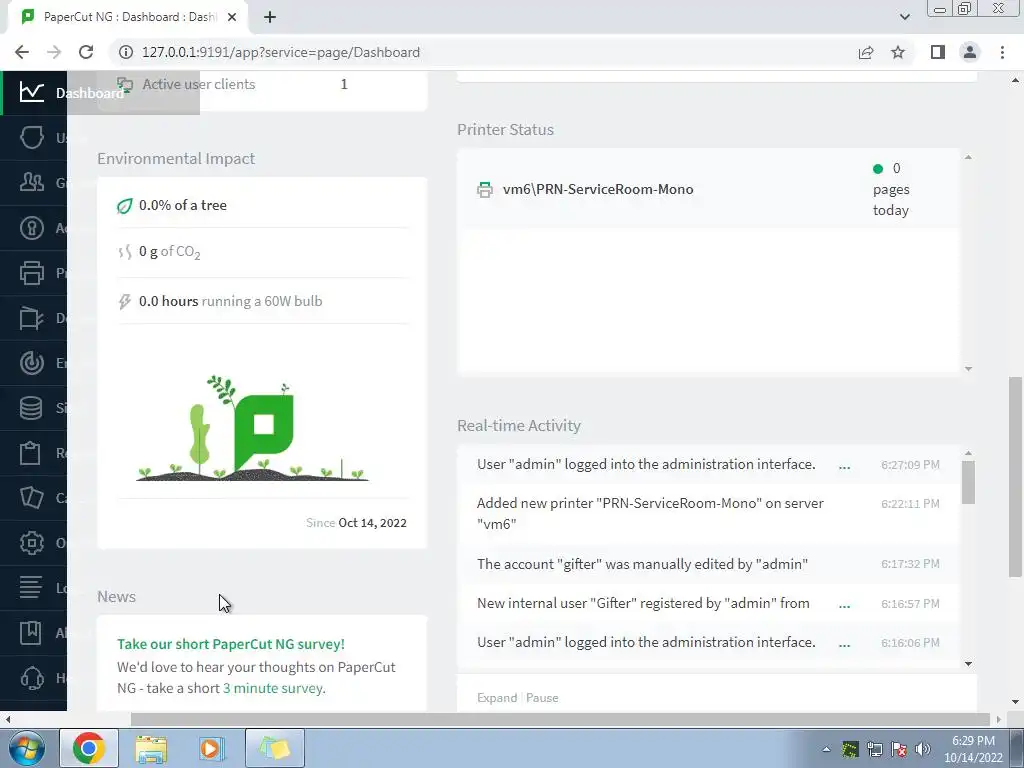The height and width of the screenshot is (768, 1024).
Task: Close the PaperCut NG Dashboard tab
Action: (232, 17)
